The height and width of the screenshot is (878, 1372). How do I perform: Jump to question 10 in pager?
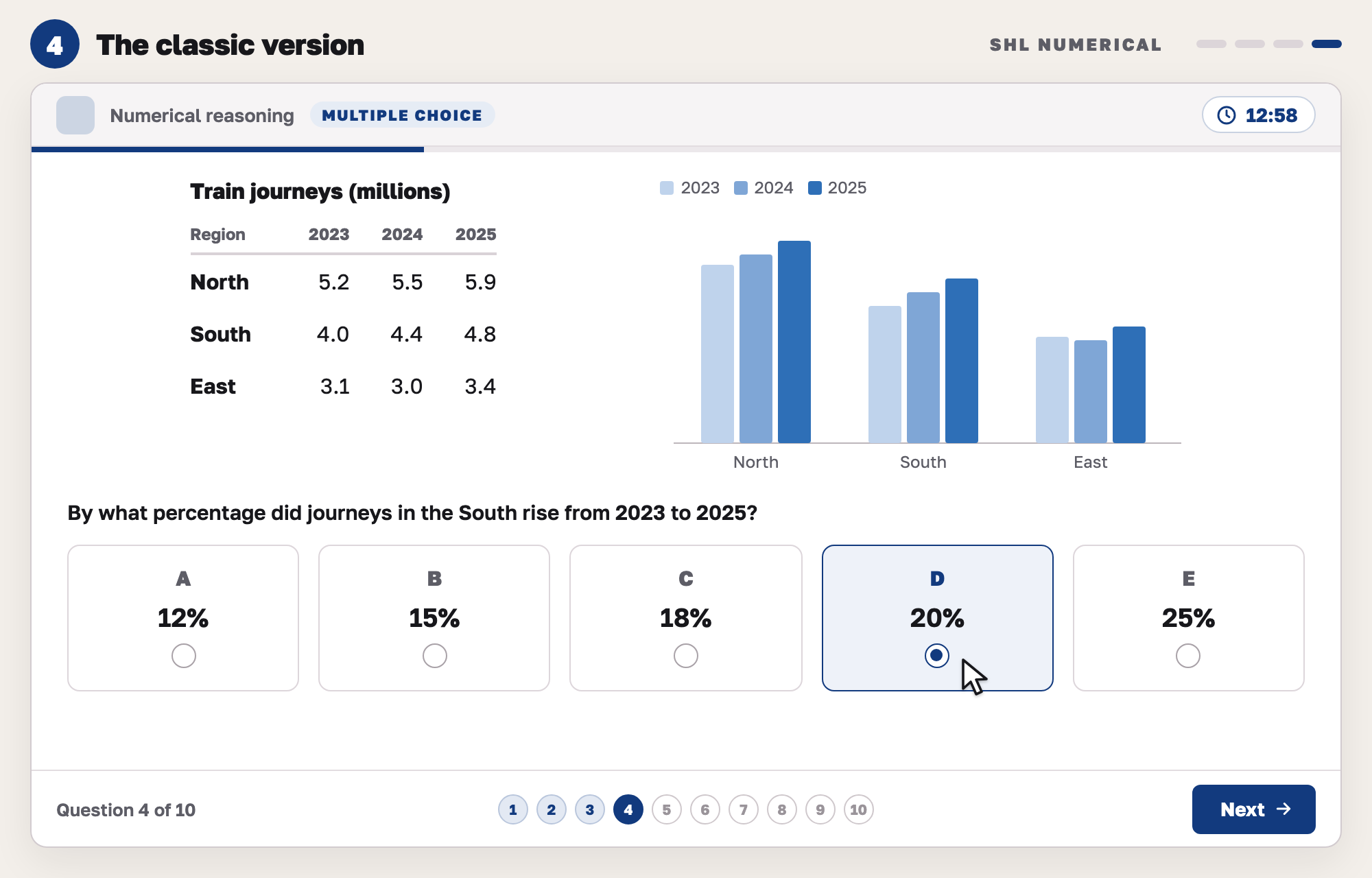click(x=858, y=809)
